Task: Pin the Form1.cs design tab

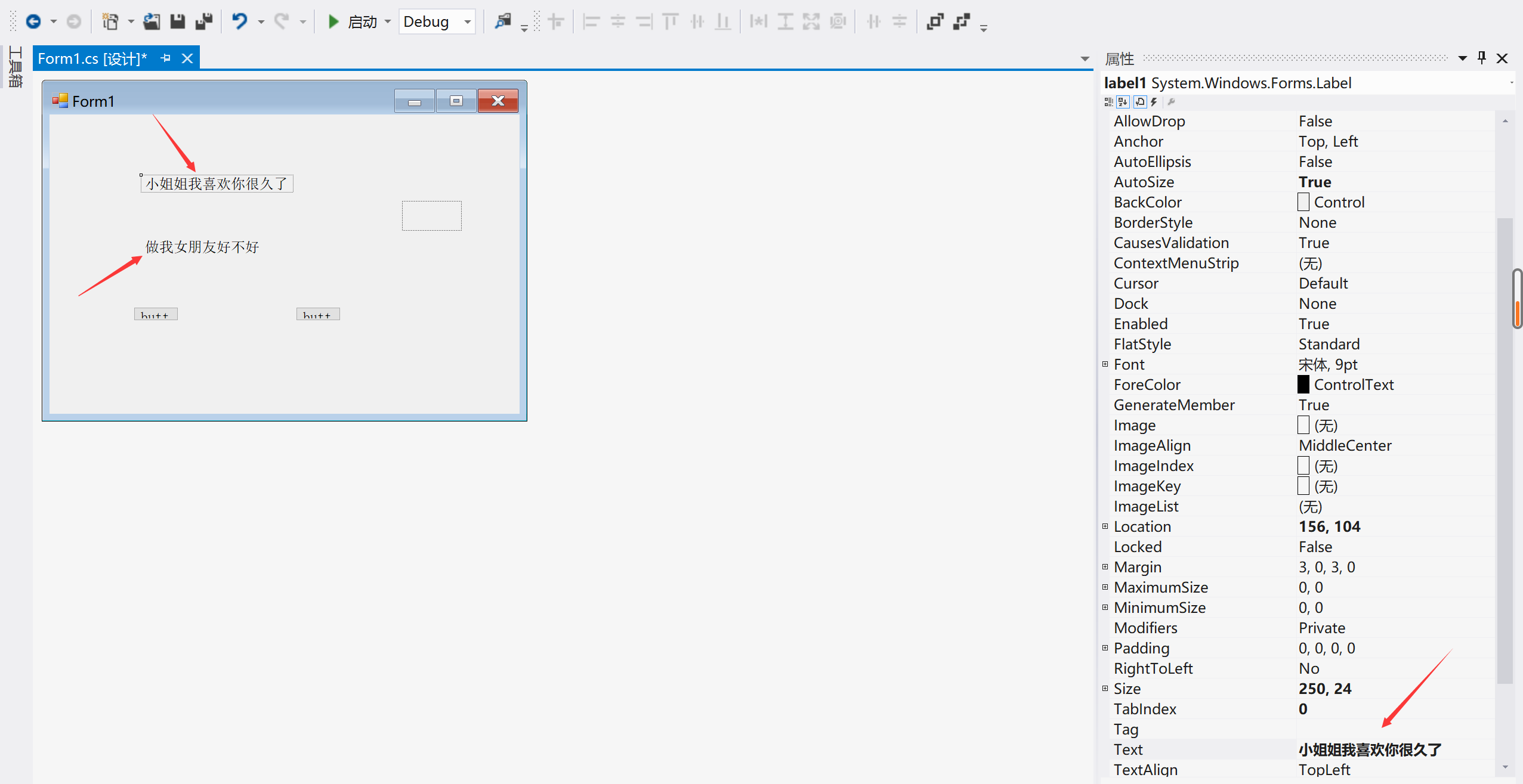Action: click(166, 58)
